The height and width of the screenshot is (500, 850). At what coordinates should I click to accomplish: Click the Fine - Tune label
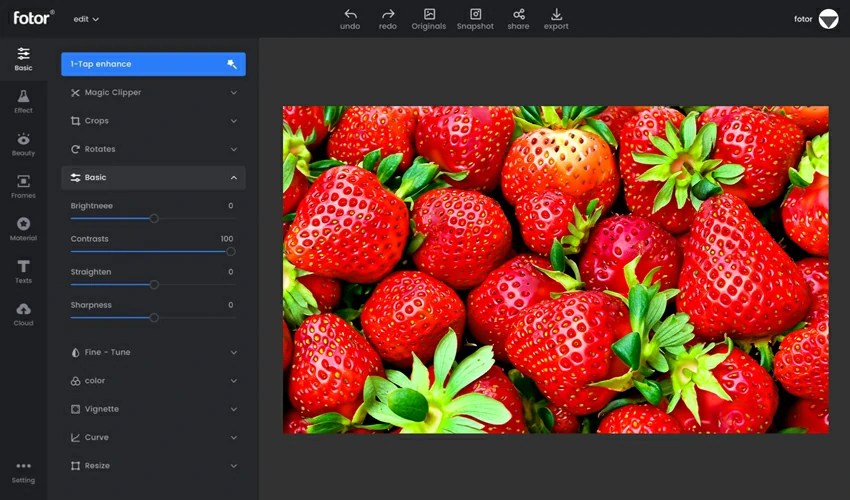pos(107,352)
